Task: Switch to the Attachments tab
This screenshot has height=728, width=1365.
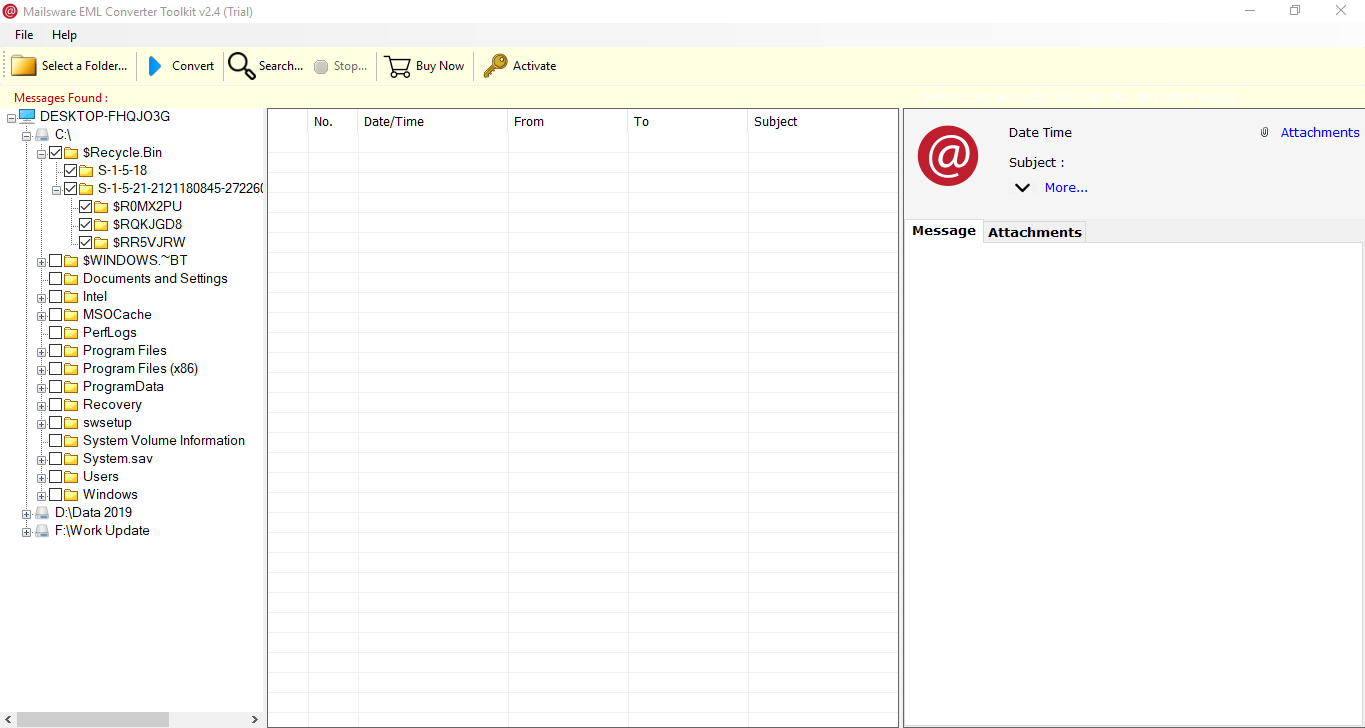Action: [x=1035, y=232]
